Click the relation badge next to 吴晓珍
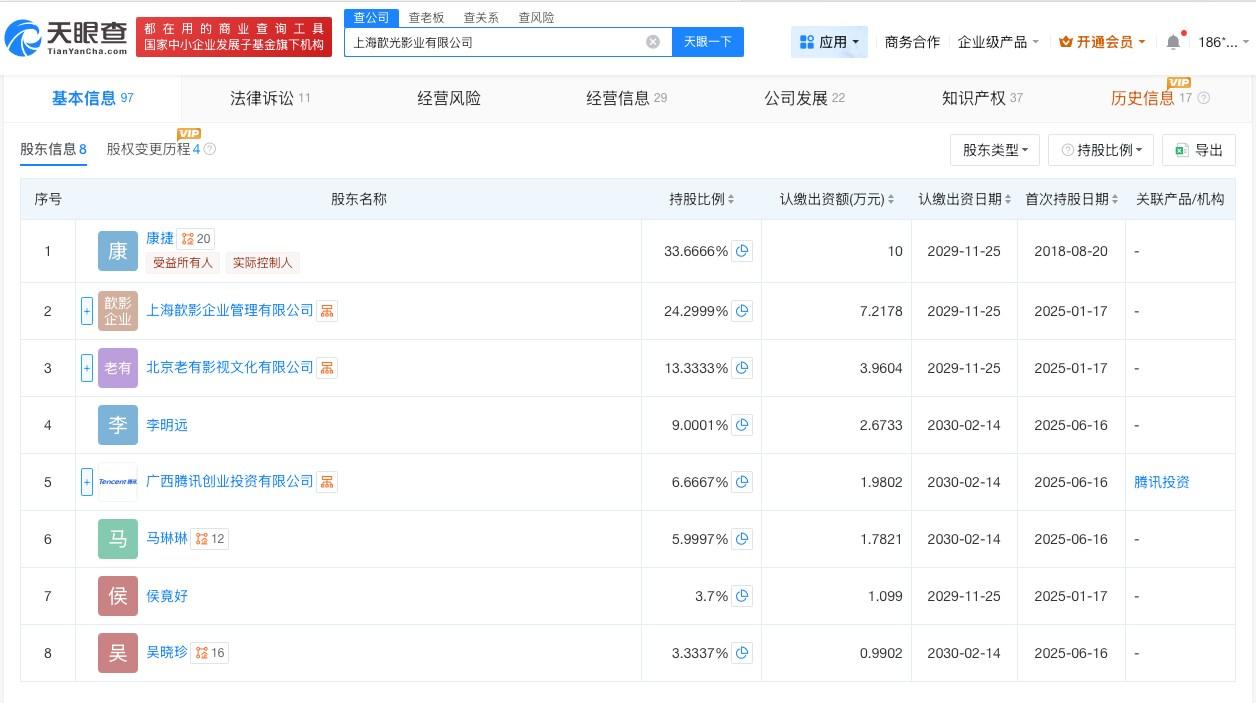Screen dimensions: 1256x703 pos(210,653)
